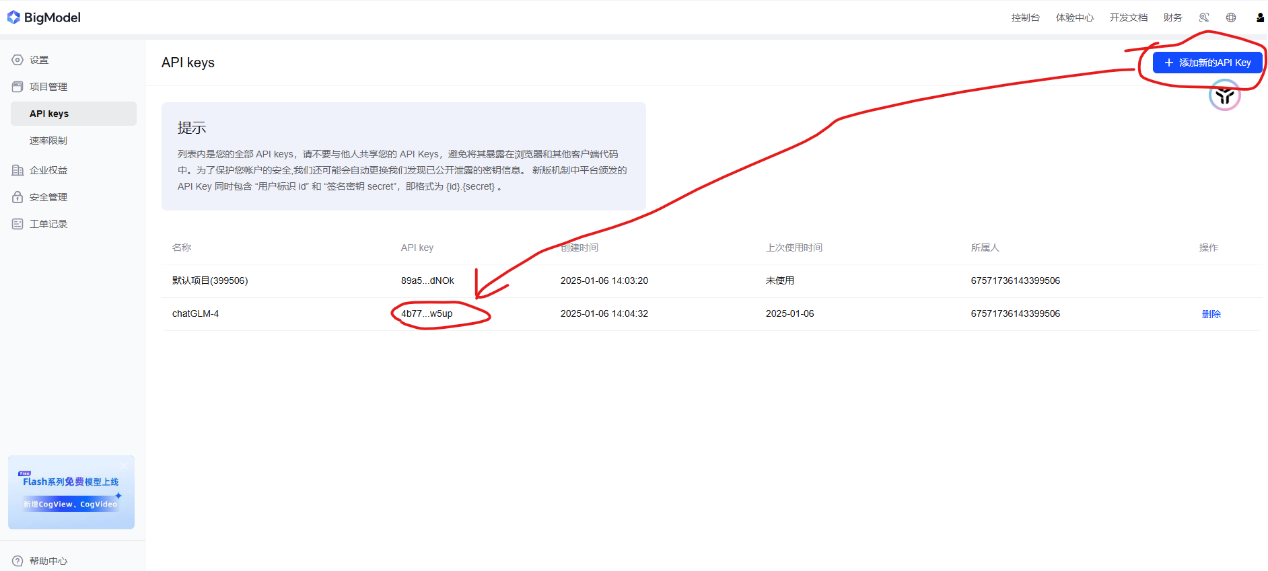
Task: Click the contact support icon beside 财务
Action: [1205, 17]
